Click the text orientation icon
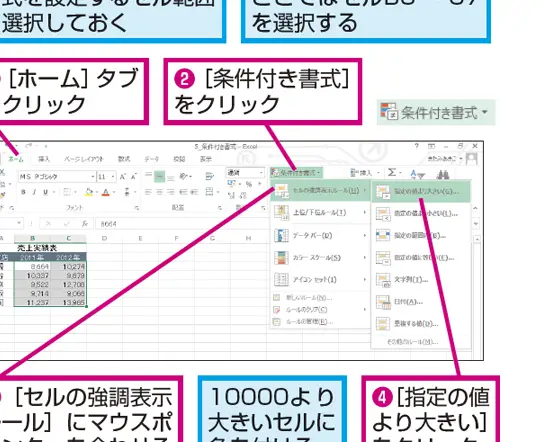Viewport: 540px width, 442px height. pyautogui.click(x=184, y=177)
